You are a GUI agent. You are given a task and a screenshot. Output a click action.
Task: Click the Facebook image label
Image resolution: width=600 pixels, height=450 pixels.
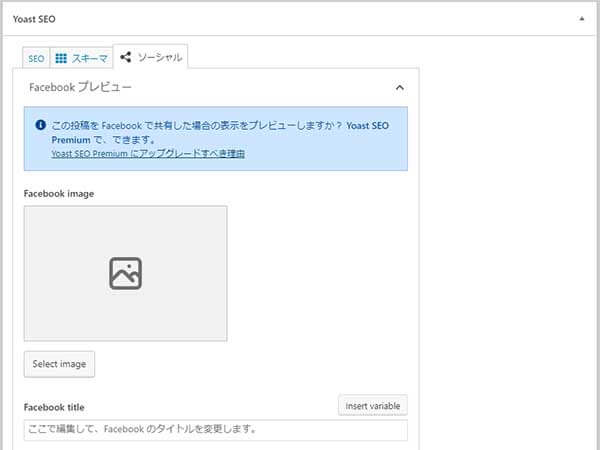click(x=59, y=193)
